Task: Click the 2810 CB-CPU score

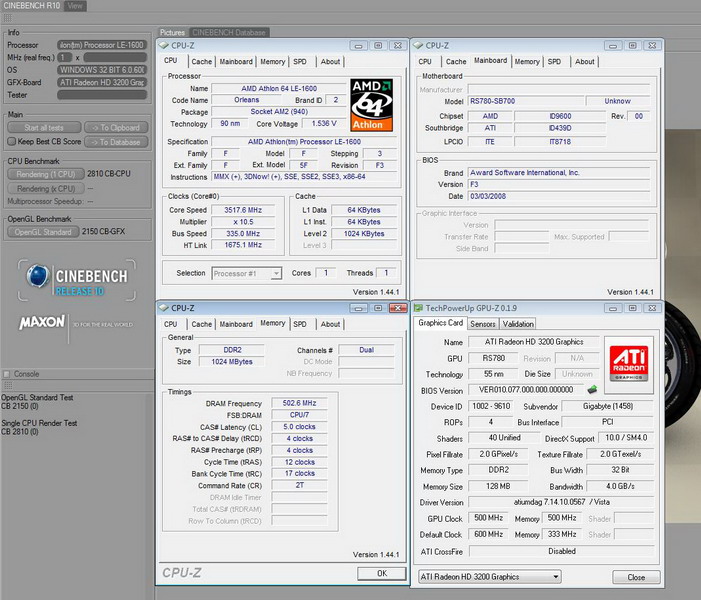Action: [109, 173]
